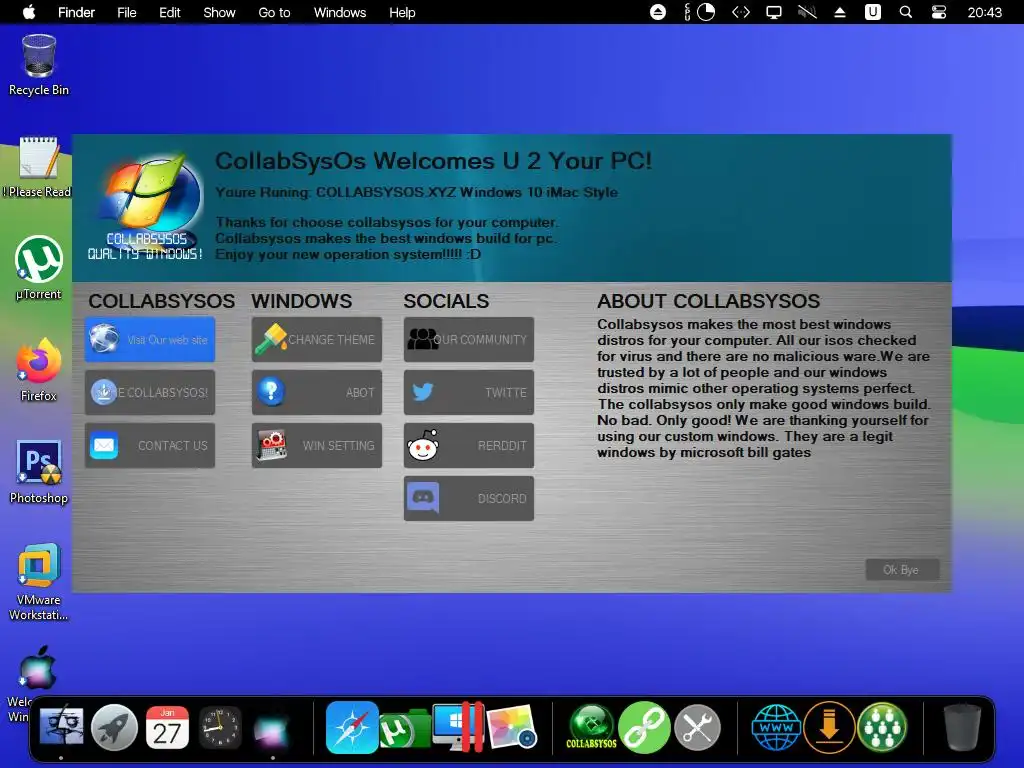Screen dimensions: 1024x768
Task: Click the orange download arrow dock icon
Action: pos(829,727)
